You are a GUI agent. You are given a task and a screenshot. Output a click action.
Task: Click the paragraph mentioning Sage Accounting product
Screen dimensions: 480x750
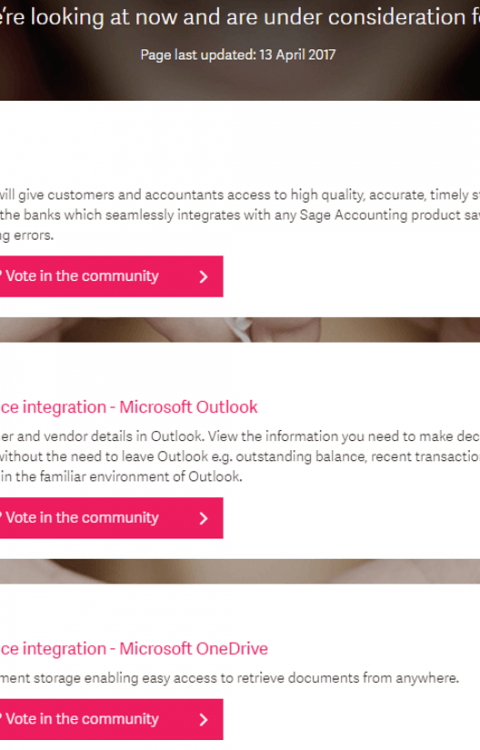pyautogui.click(x=240, y=215)
